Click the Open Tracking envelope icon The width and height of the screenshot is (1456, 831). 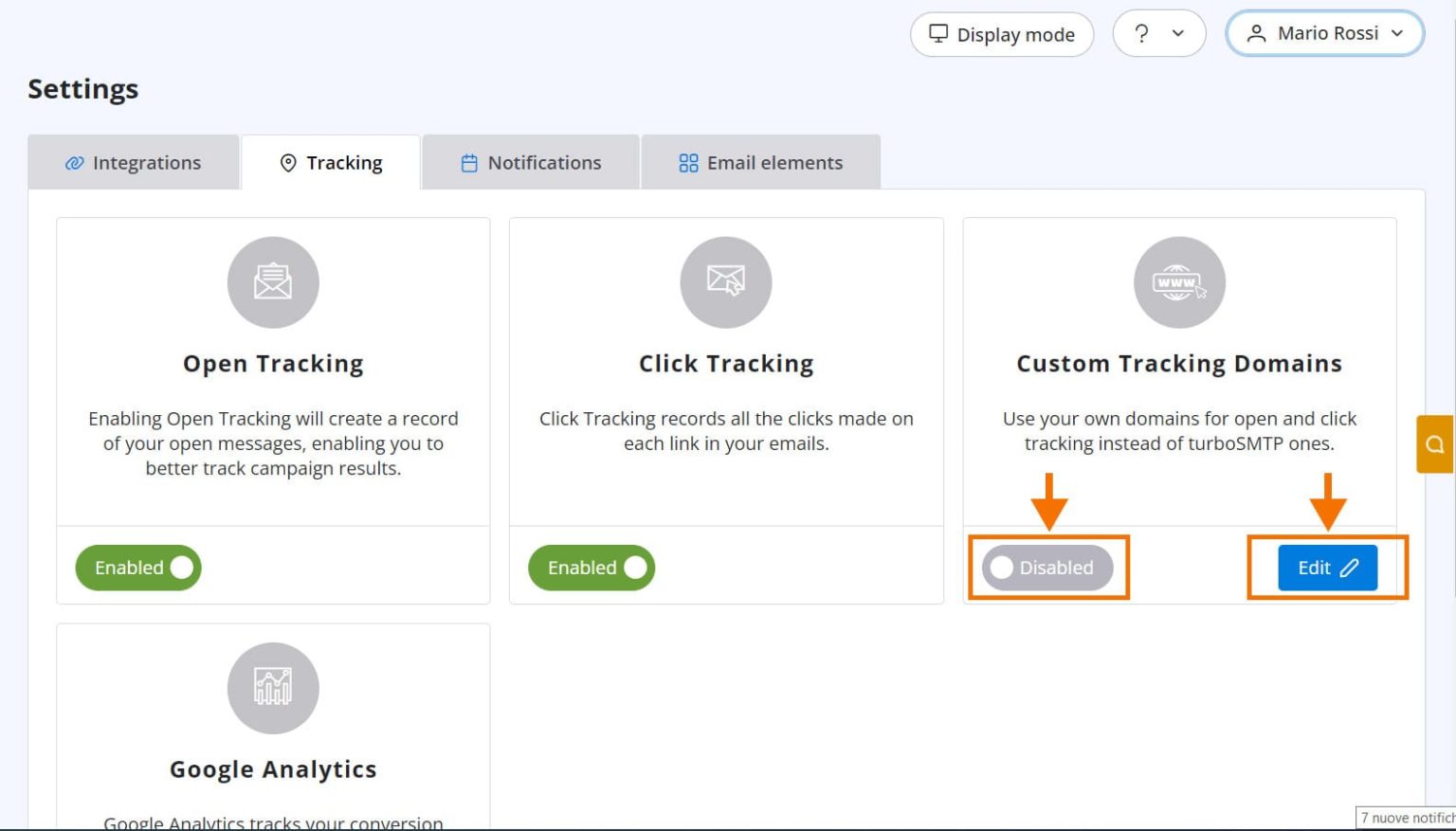tap(273, 282)
